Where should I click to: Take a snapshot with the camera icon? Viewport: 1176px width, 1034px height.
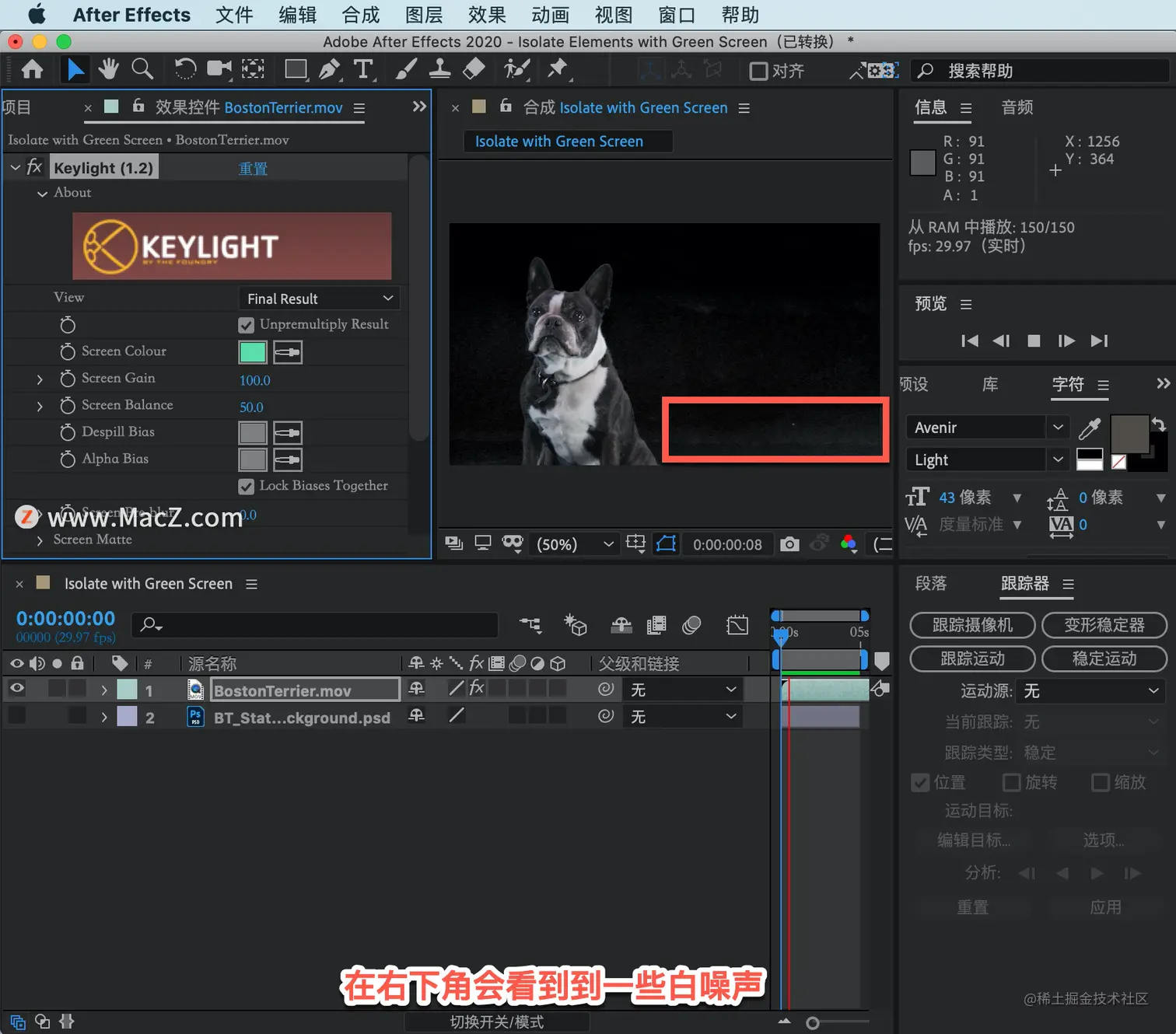789,544
